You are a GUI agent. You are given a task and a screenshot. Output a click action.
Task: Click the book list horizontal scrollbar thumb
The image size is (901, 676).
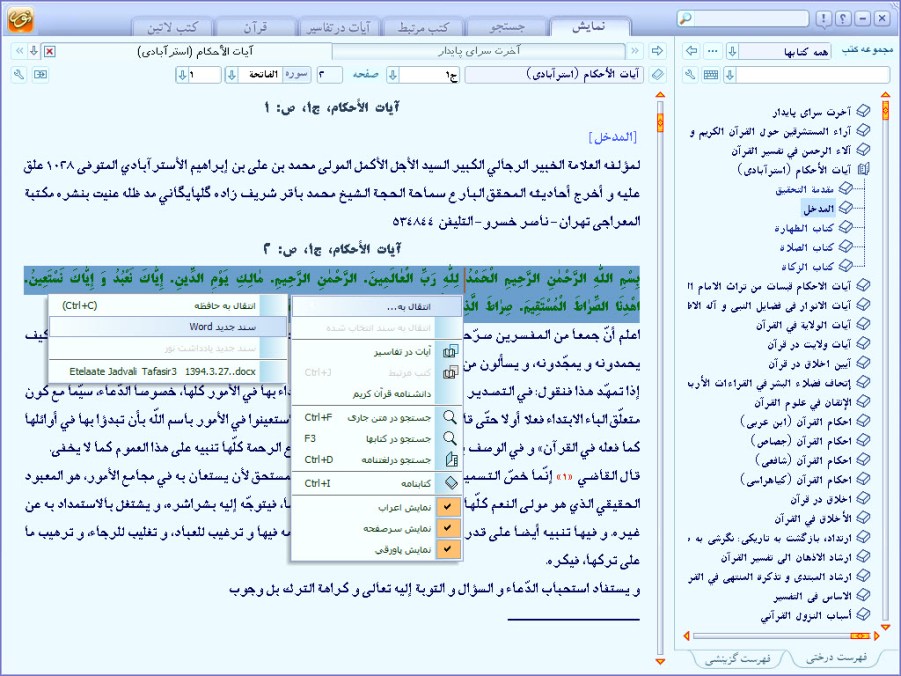pos(860,636)
